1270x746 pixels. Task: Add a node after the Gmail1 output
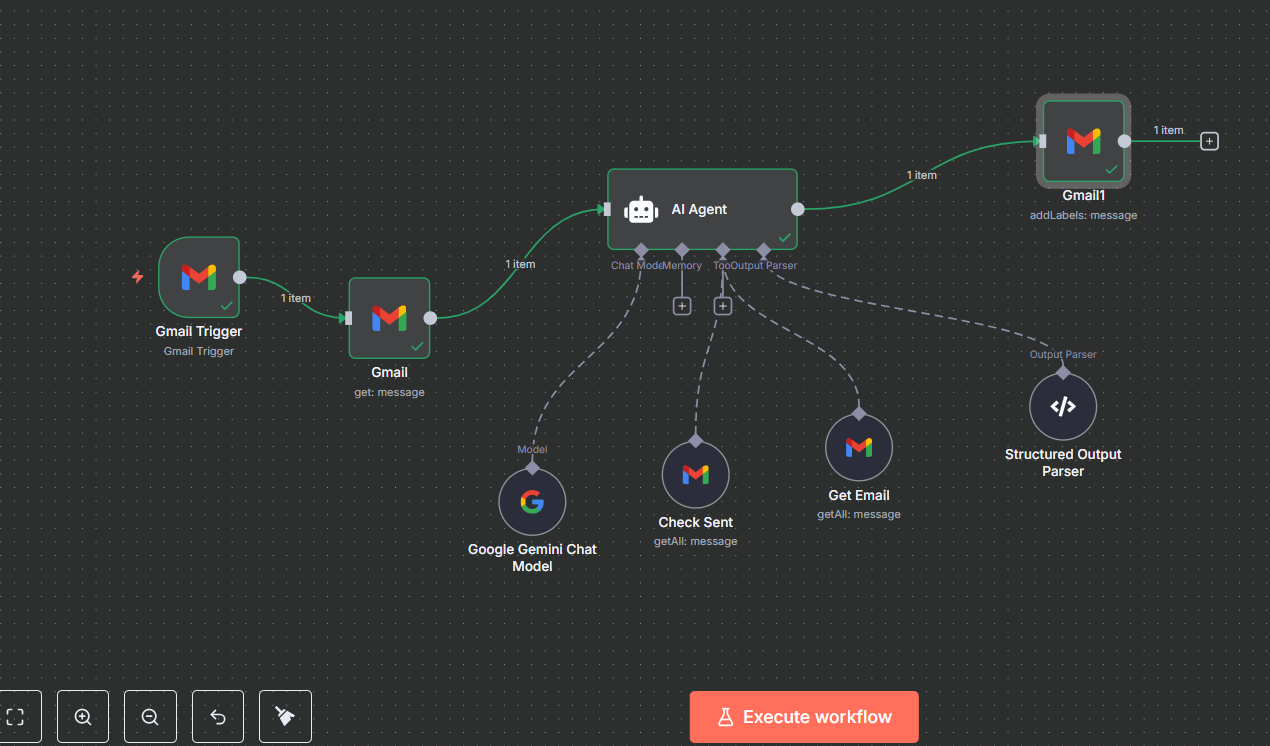click(x=1209, y=141)
